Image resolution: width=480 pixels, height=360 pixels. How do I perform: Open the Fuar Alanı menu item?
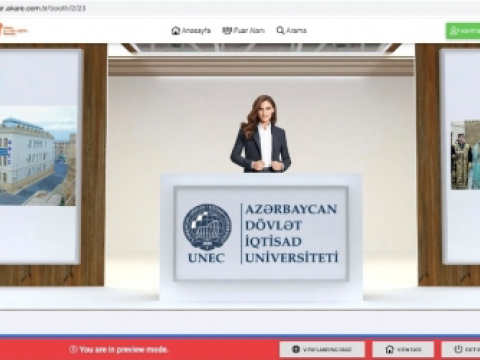[x=243, y=31]
